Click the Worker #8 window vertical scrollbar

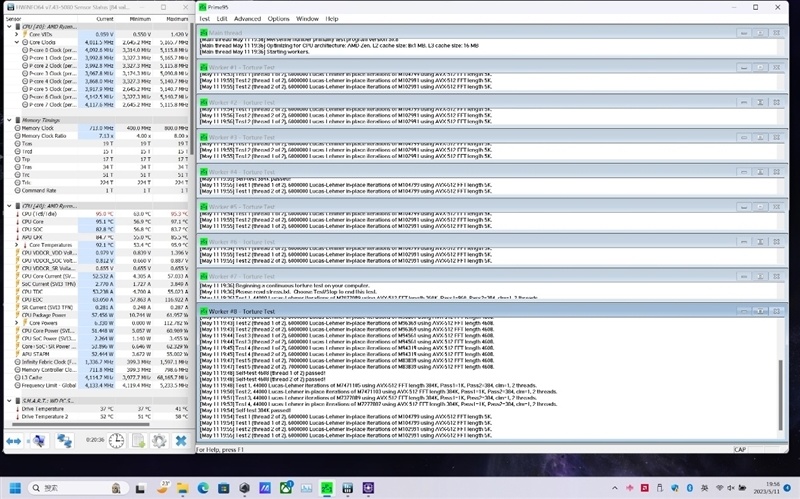tap(780, 395)
